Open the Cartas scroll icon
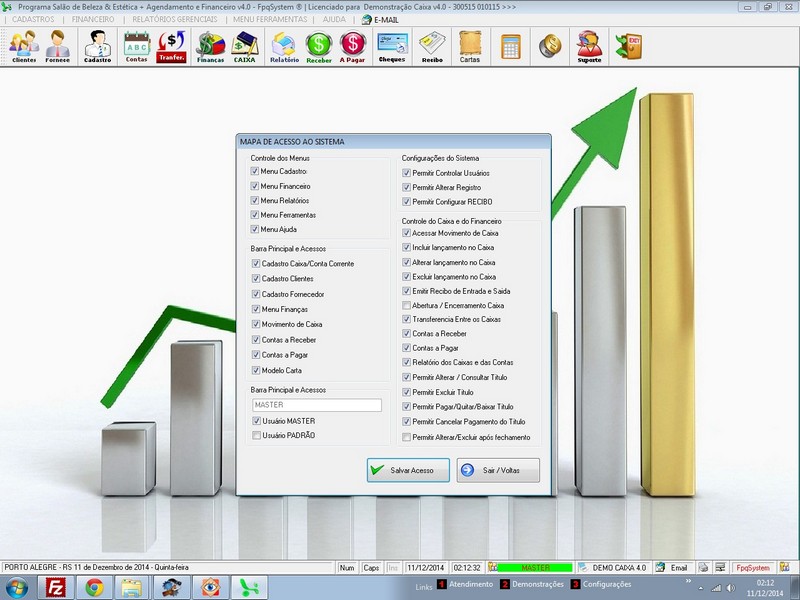 (470, 46)
